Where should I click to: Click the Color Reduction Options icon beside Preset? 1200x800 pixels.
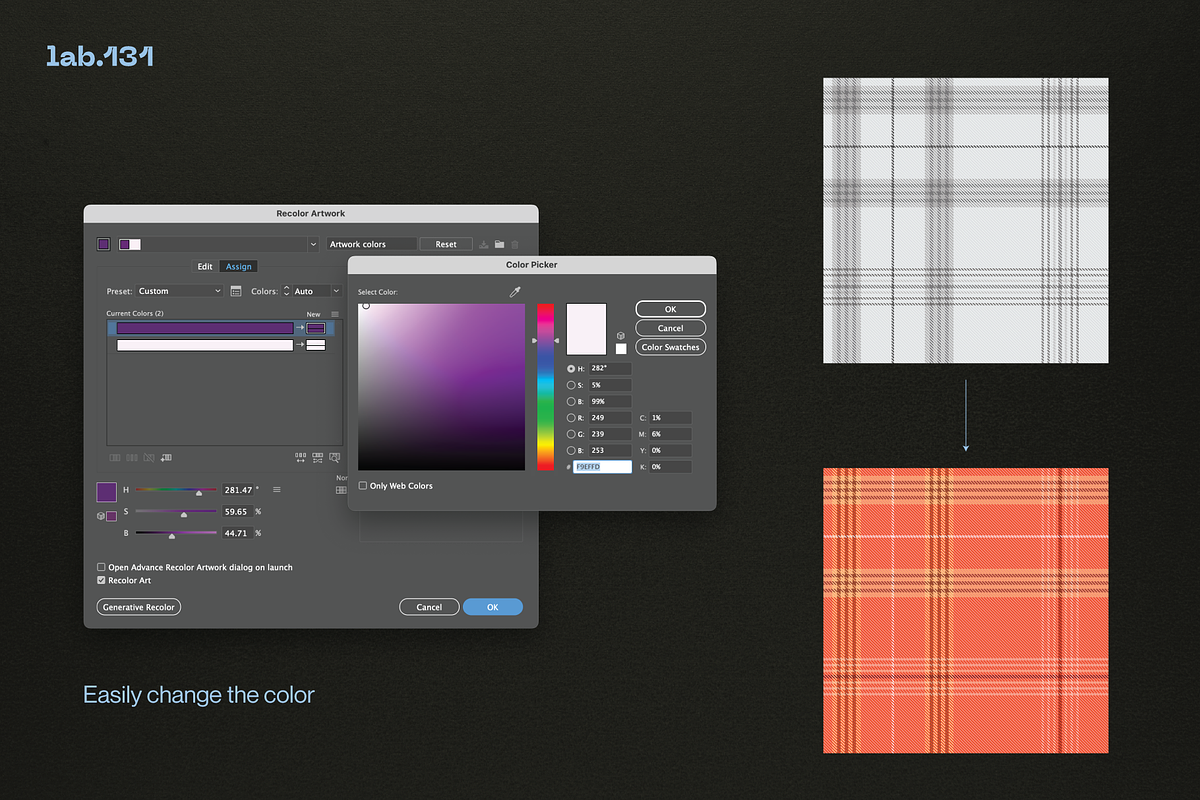click(x=236, y=291)
